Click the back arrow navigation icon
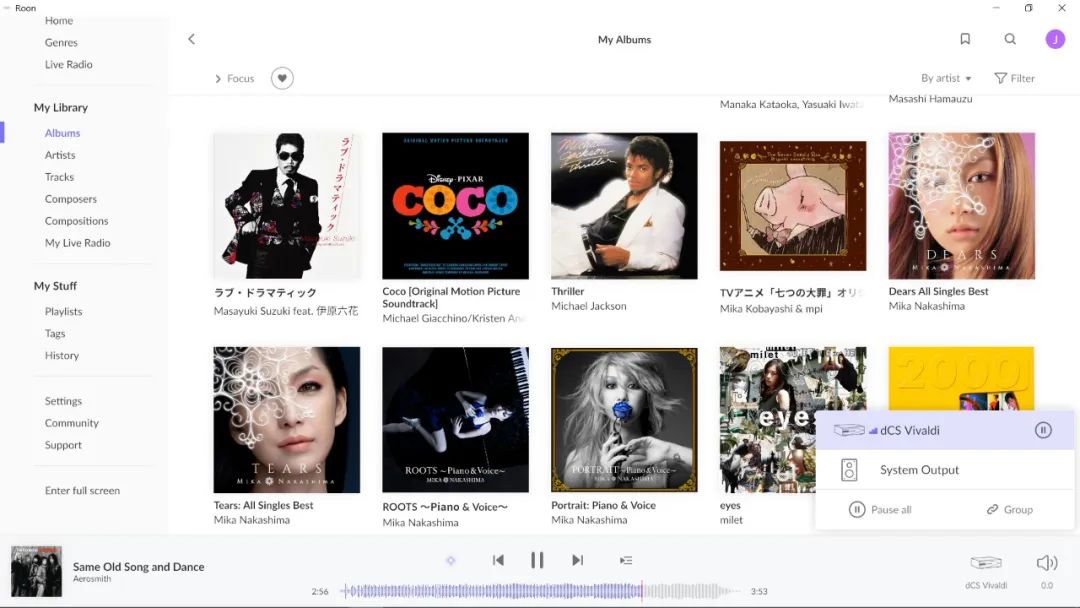The image size is (1080, 608). [x=192, y=39]
